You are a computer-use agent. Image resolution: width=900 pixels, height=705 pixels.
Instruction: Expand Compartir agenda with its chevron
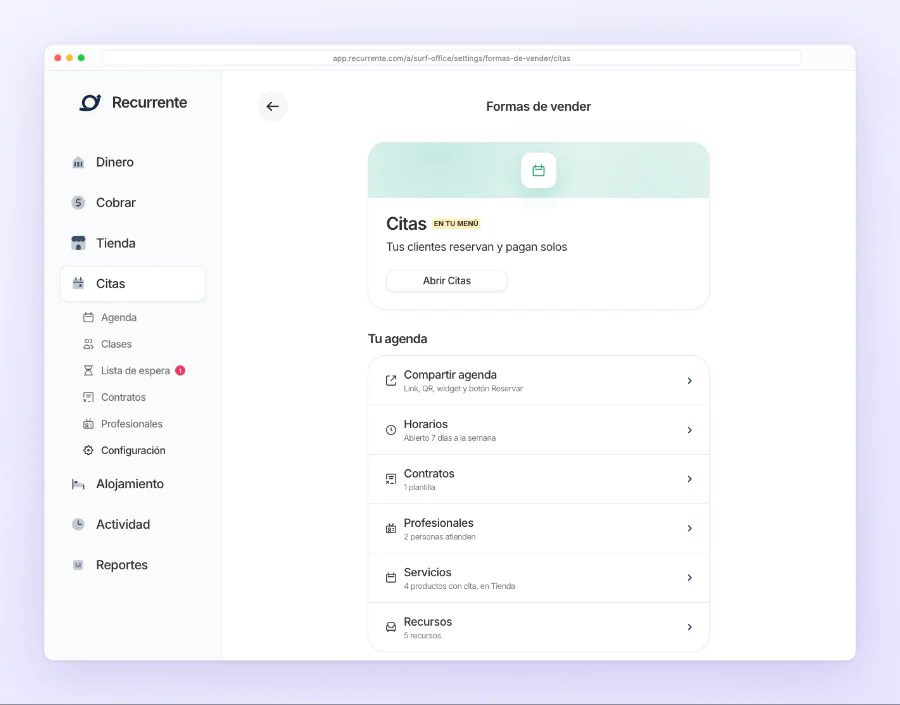pos(689,381)
